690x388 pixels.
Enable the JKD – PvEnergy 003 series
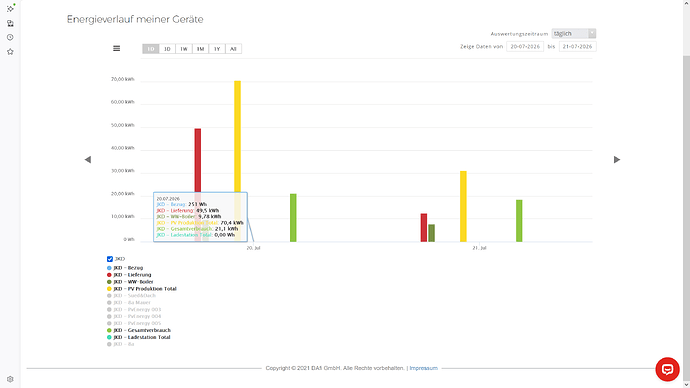pos(134,309)
